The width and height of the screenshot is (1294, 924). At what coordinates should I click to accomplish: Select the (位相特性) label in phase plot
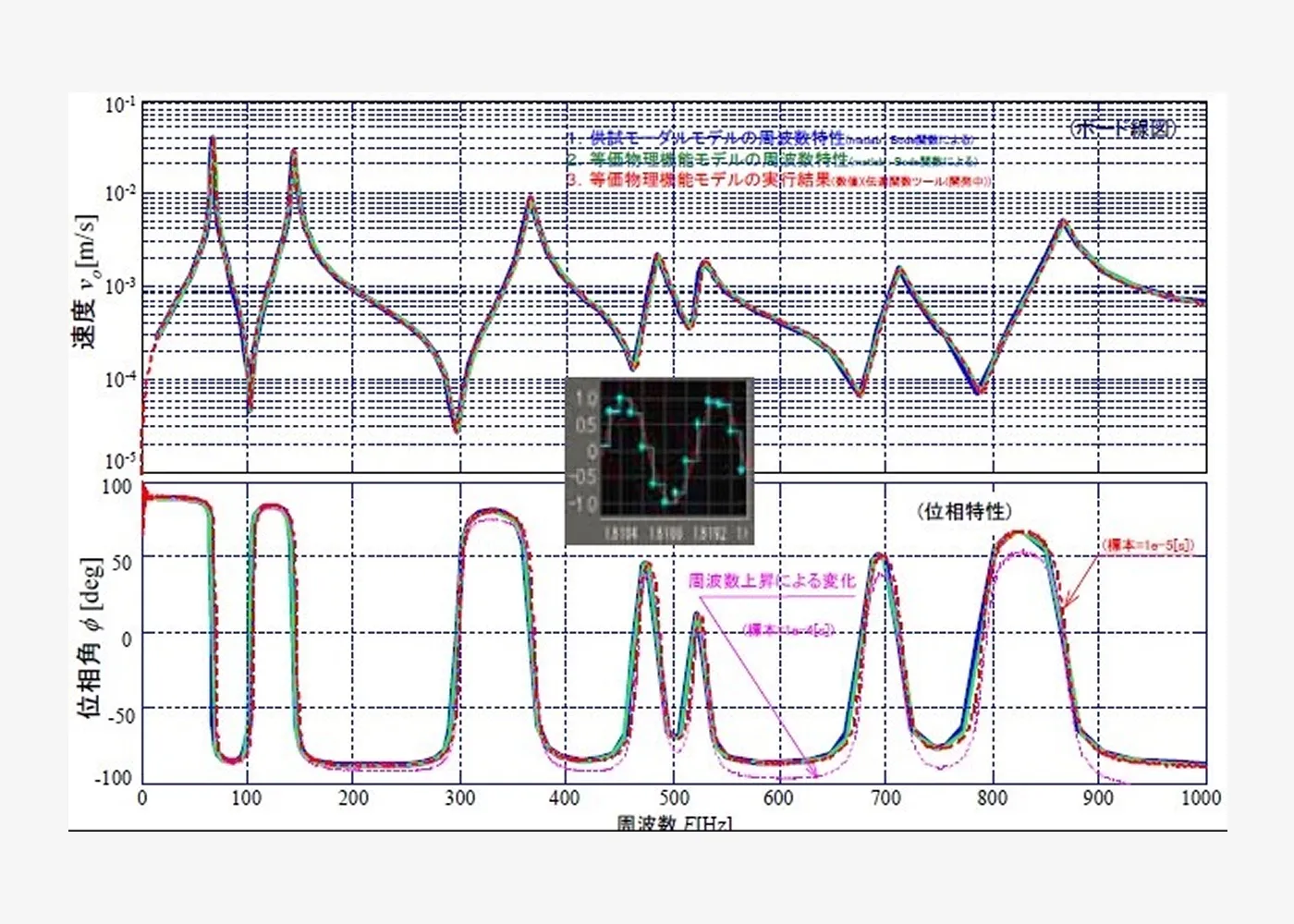[964, 511]
